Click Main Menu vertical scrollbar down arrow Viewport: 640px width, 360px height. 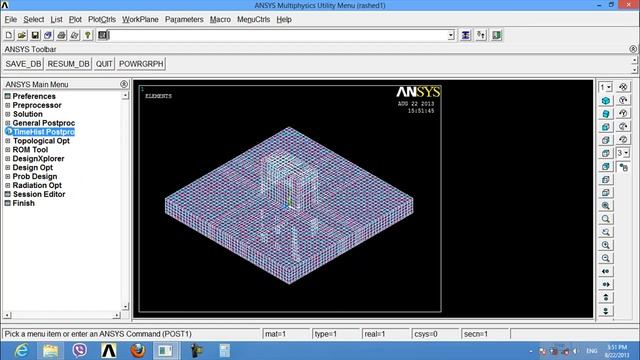pyautogui.click(x=125, y=306)
